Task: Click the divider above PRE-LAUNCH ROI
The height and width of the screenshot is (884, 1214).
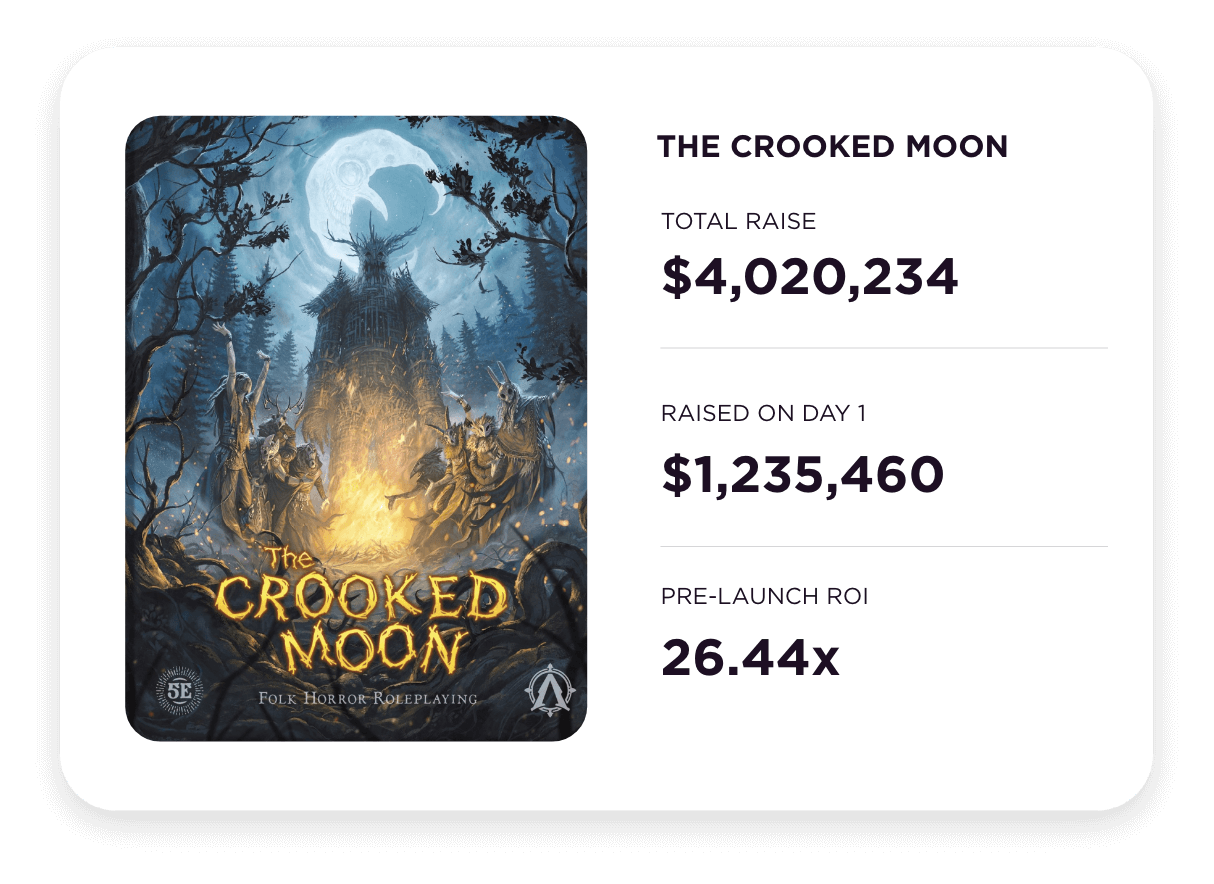Action: (x=884, y=546)
